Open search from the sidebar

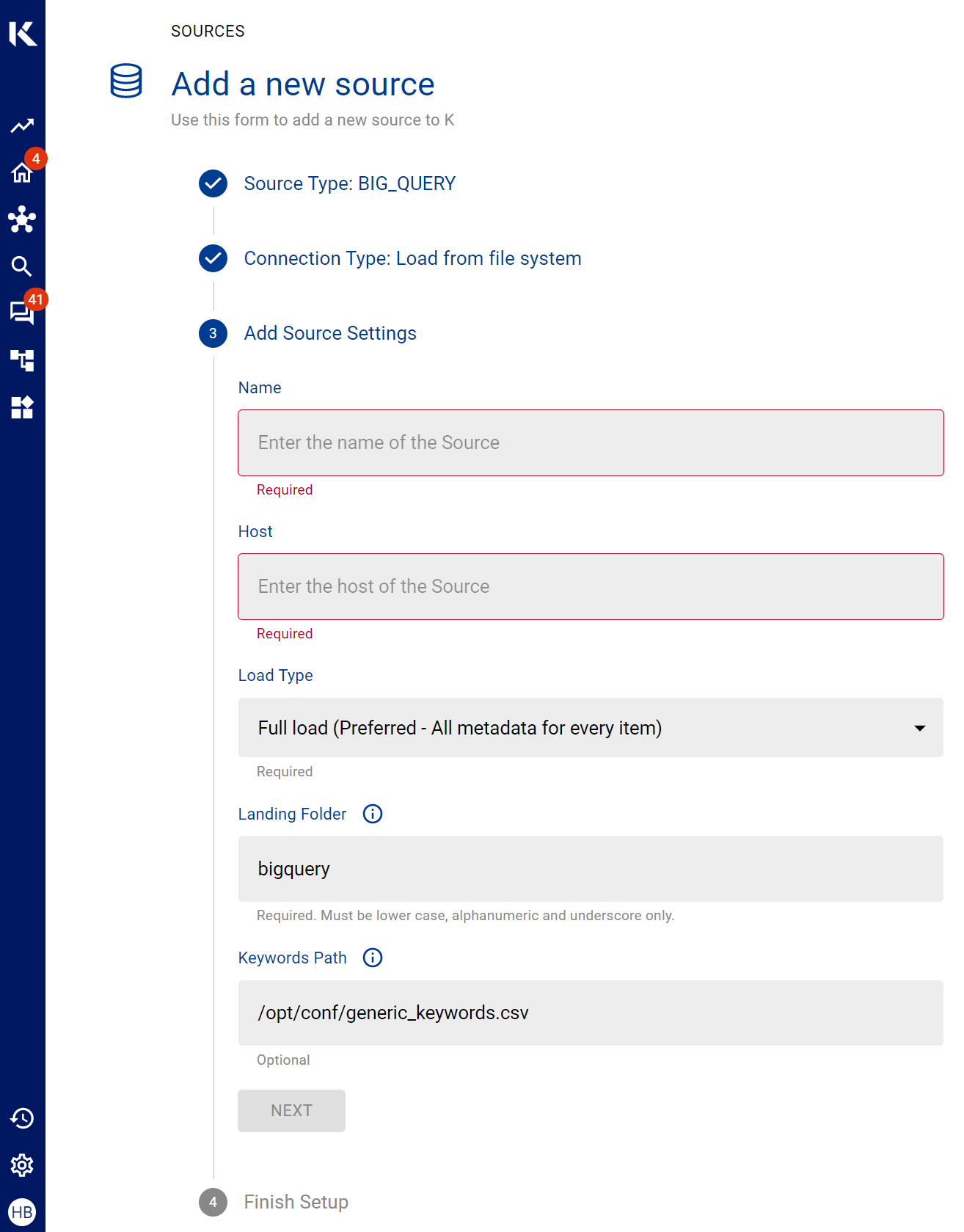[22, 266]
